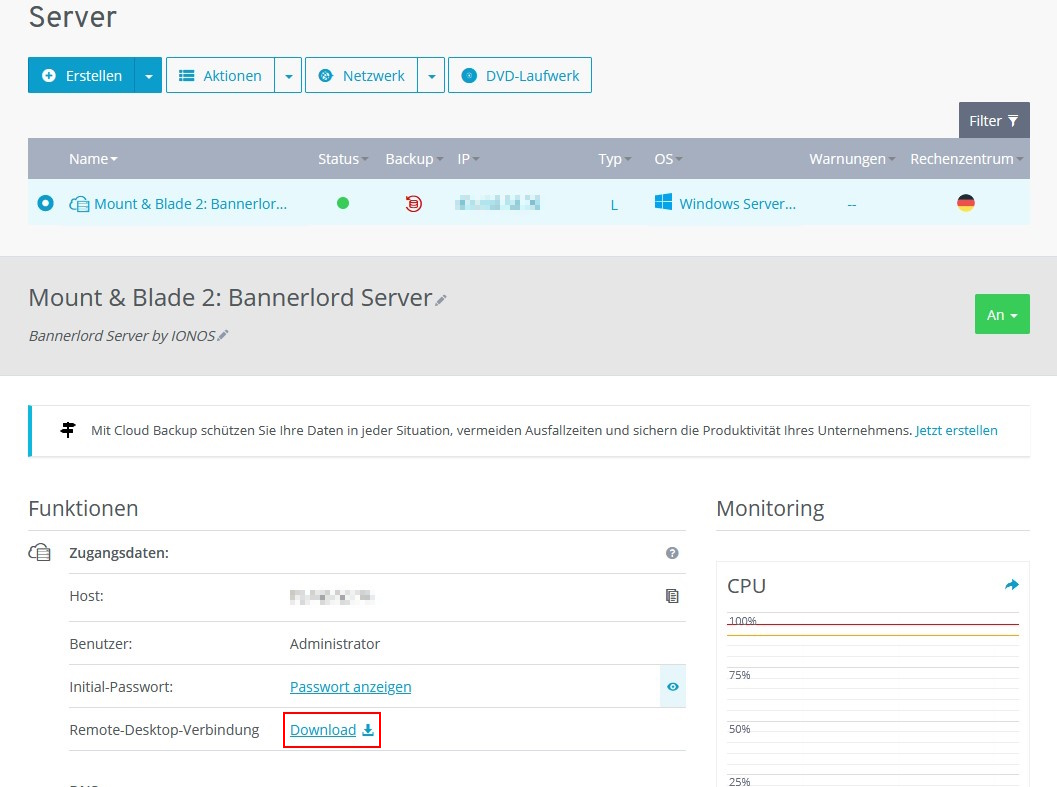Click the Zugangsdaten server icon

[40, 552]
